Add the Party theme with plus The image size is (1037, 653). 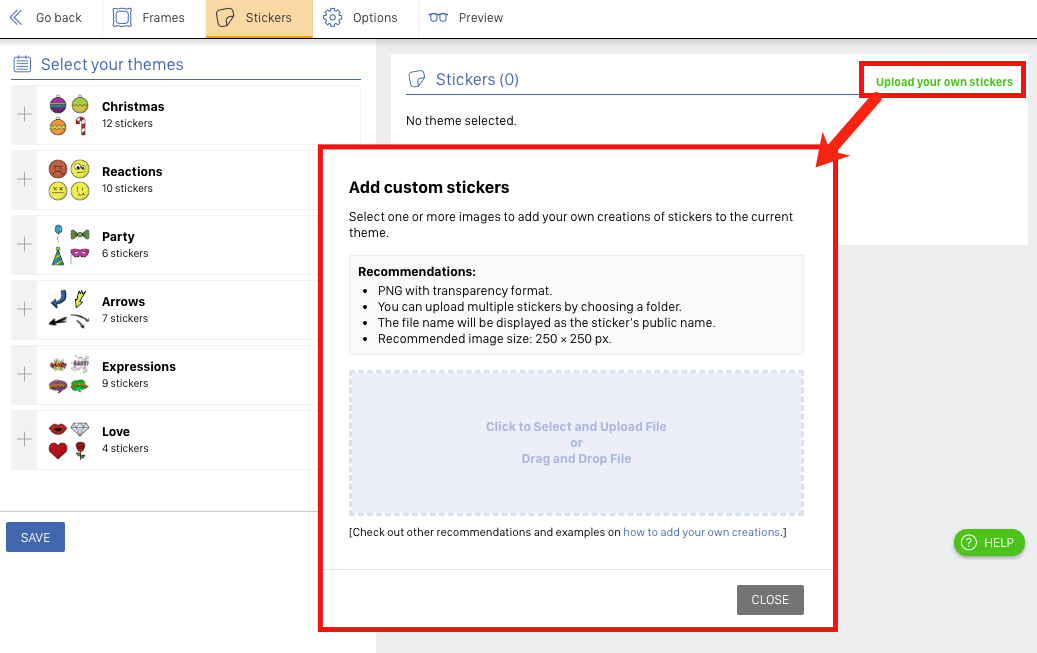click(24, 244)
